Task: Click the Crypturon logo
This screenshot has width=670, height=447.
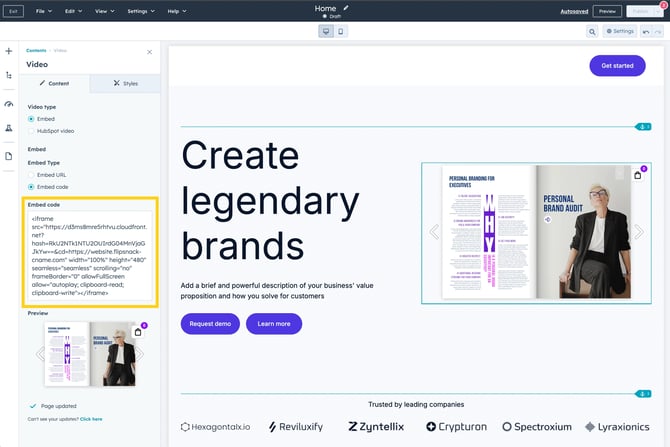Action: click(456, 427)
